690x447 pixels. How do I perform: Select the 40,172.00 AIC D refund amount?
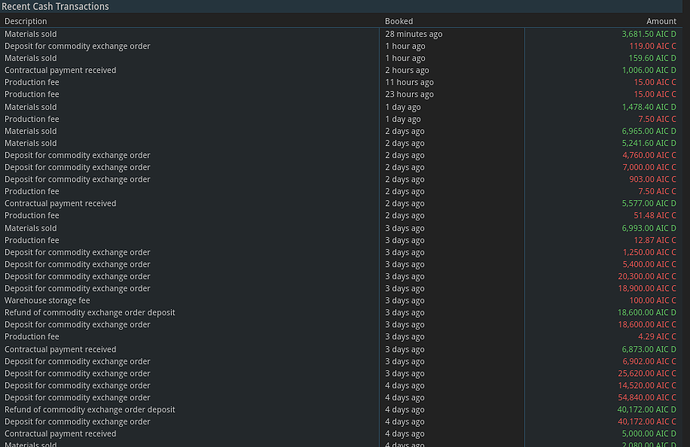648,409
